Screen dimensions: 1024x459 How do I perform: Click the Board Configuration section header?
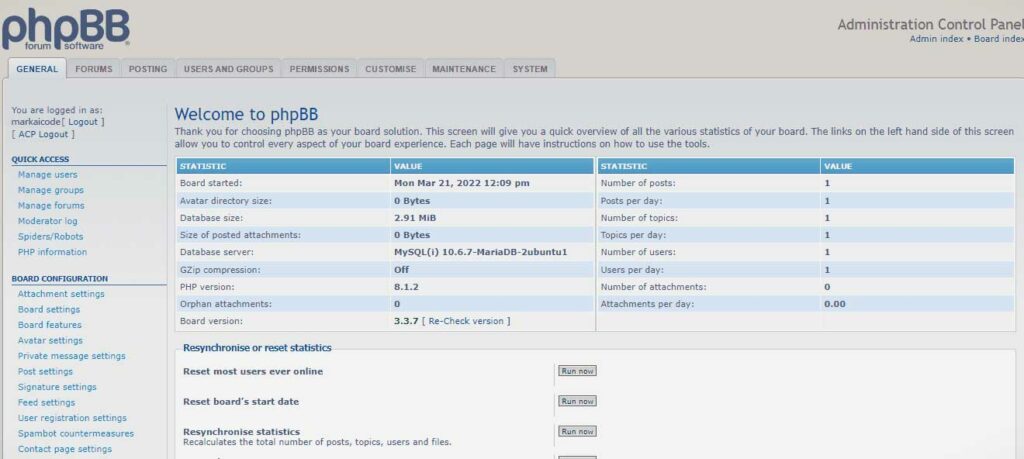point(60,279)
